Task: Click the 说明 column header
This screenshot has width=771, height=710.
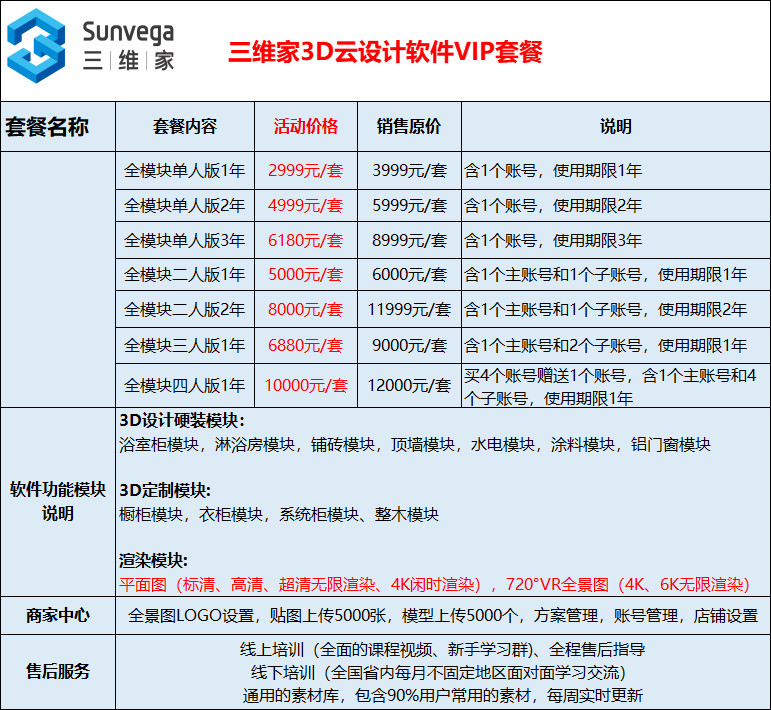Action: (x=616, y=127)
